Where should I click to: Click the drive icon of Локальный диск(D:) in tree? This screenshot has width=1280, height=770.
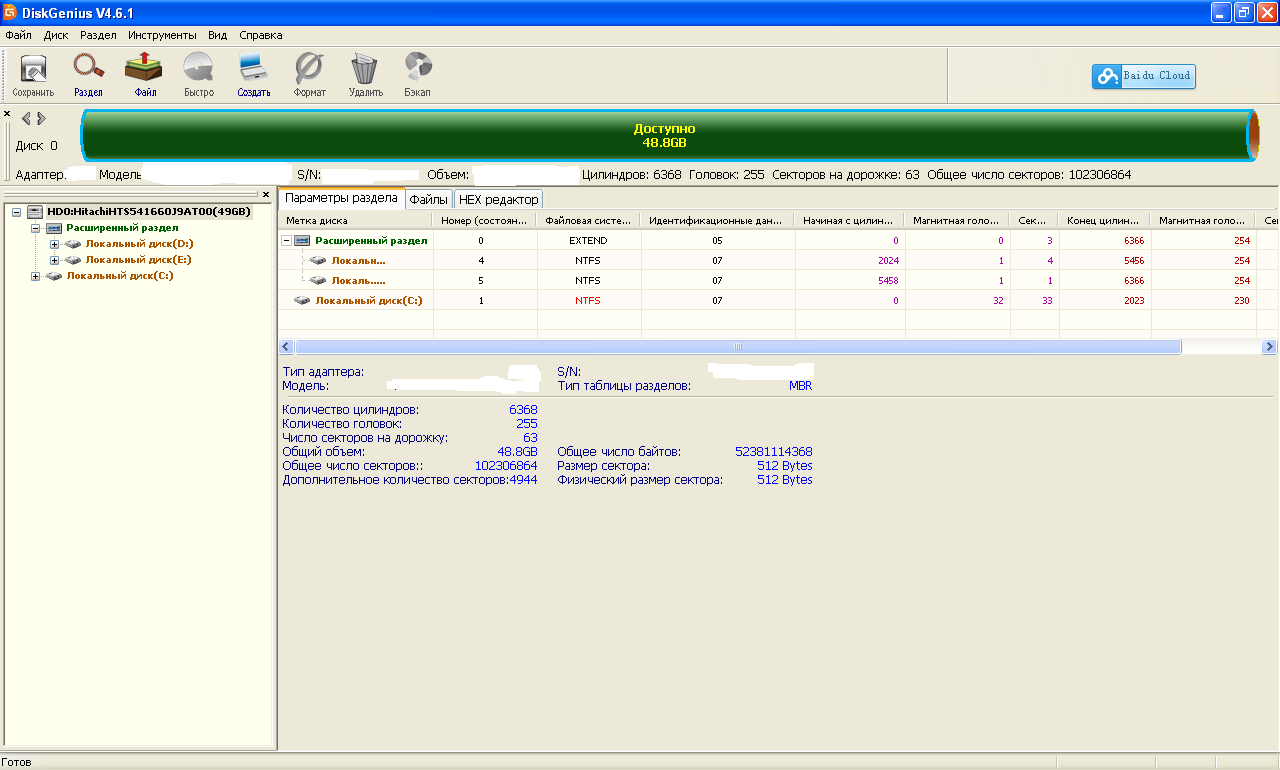click(x=73, y=244)
